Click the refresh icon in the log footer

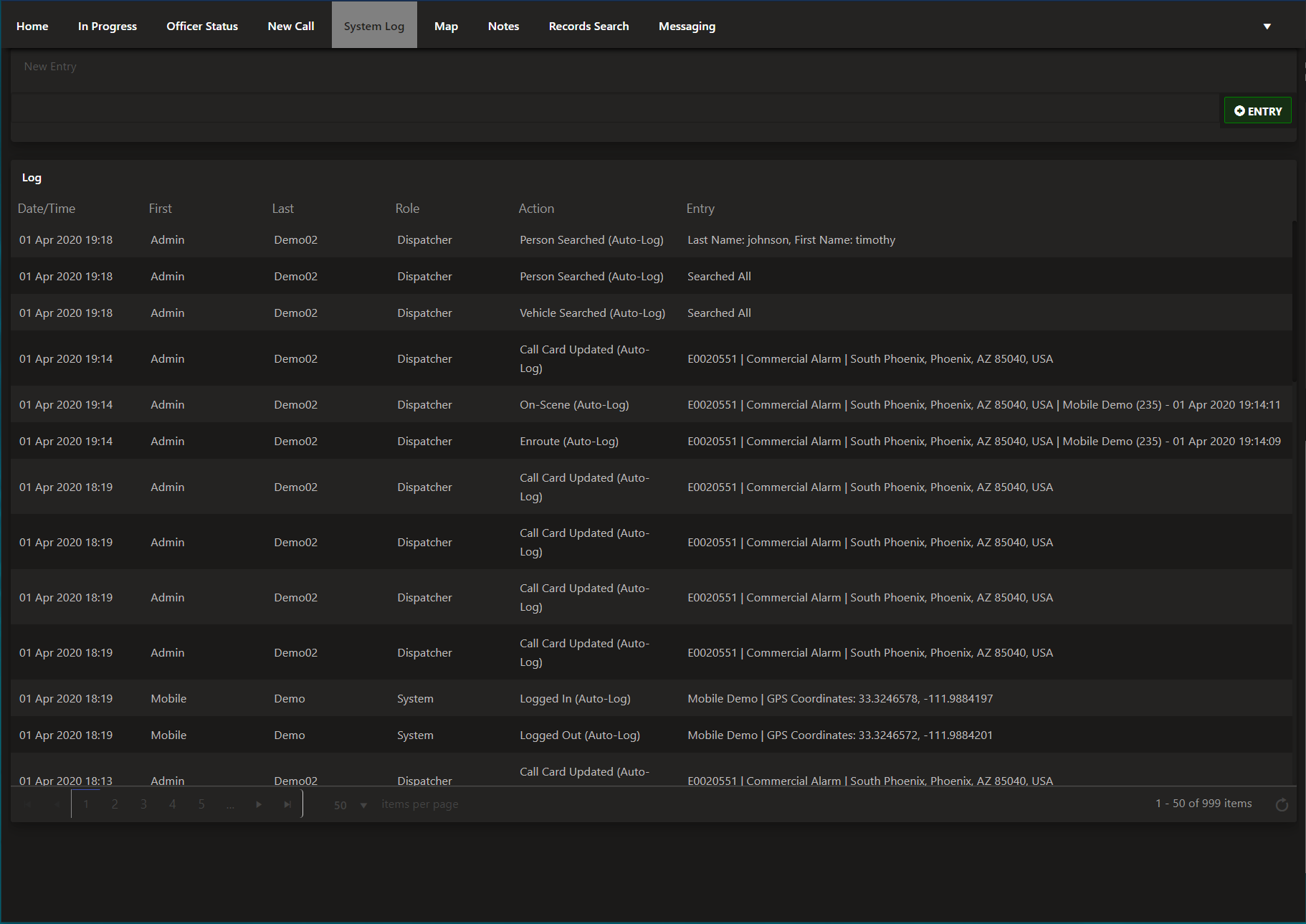pos(1282,805)
